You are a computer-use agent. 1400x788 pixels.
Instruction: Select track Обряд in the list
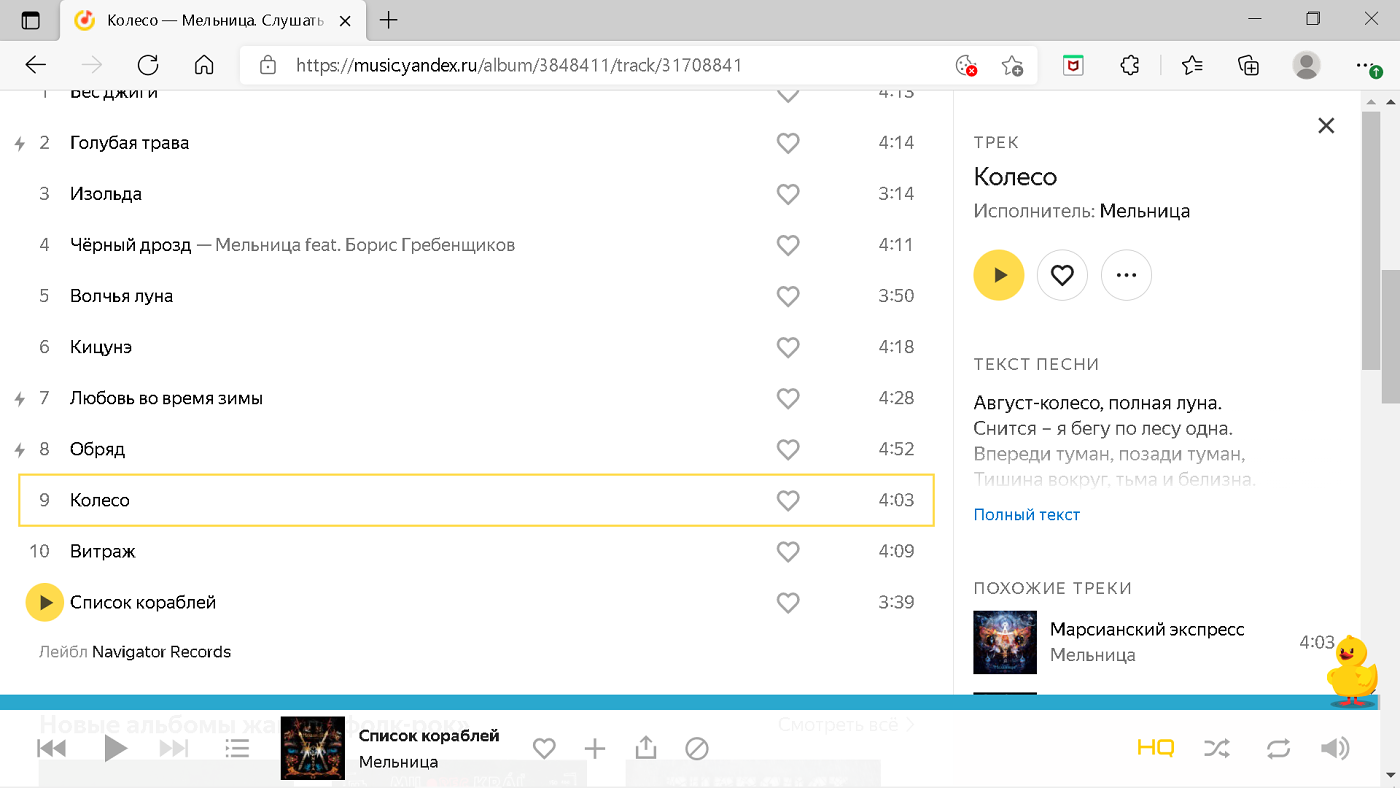click(476, 449)
